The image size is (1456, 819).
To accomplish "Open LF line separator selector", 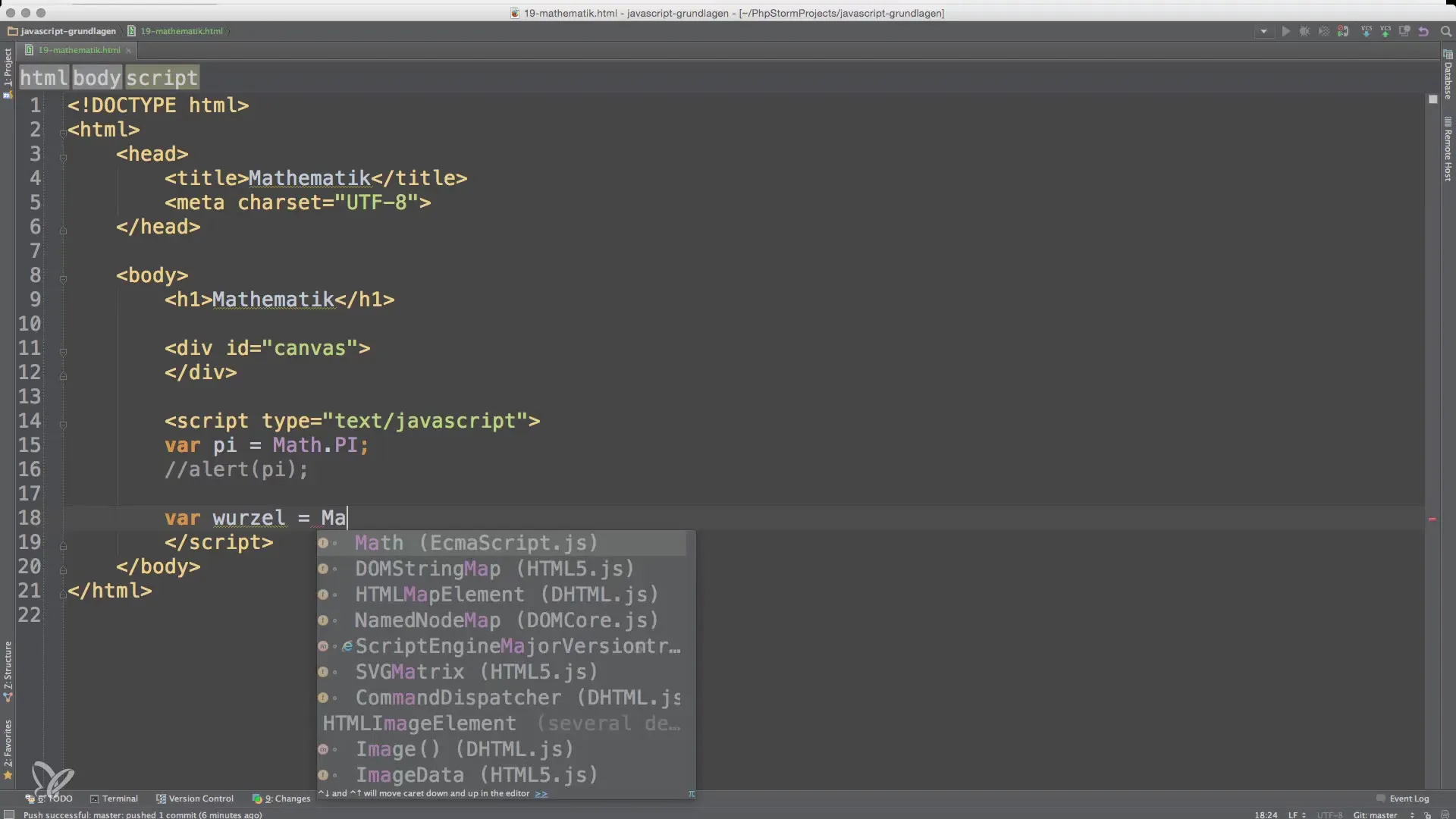I will (1297, 815).
